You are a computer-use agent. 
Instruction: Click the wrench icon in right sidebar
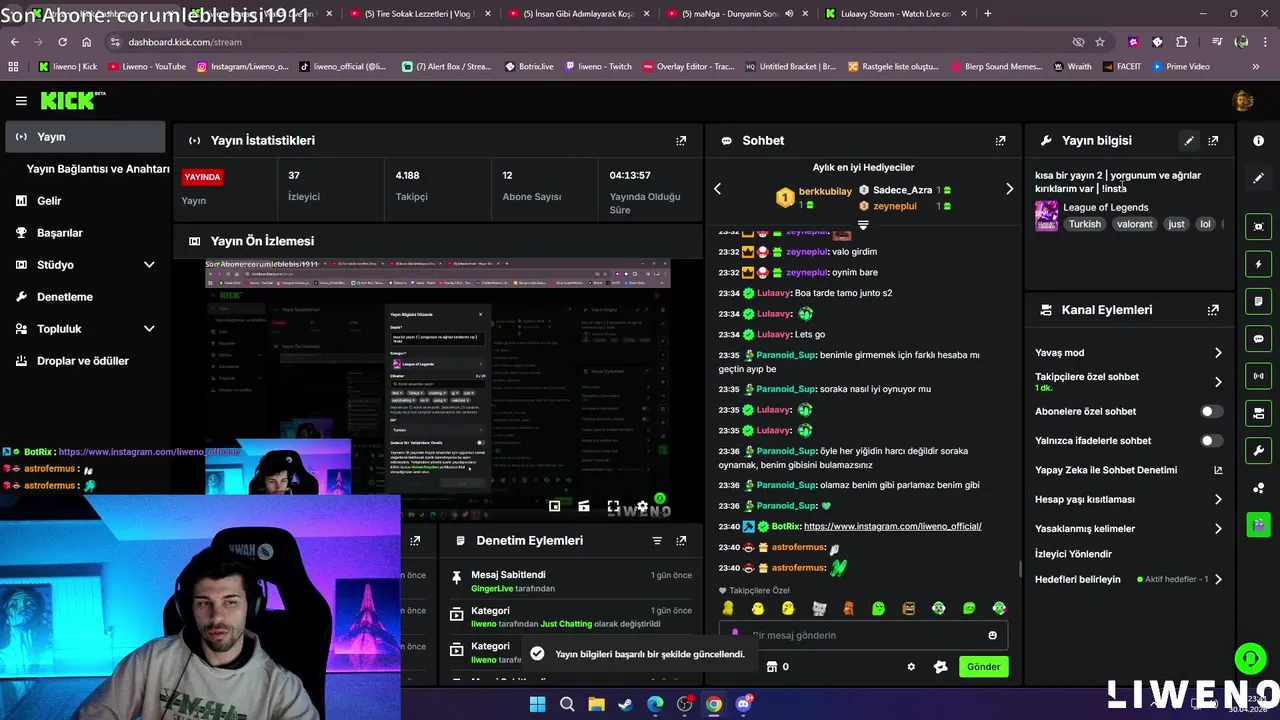click(1259, 450)
